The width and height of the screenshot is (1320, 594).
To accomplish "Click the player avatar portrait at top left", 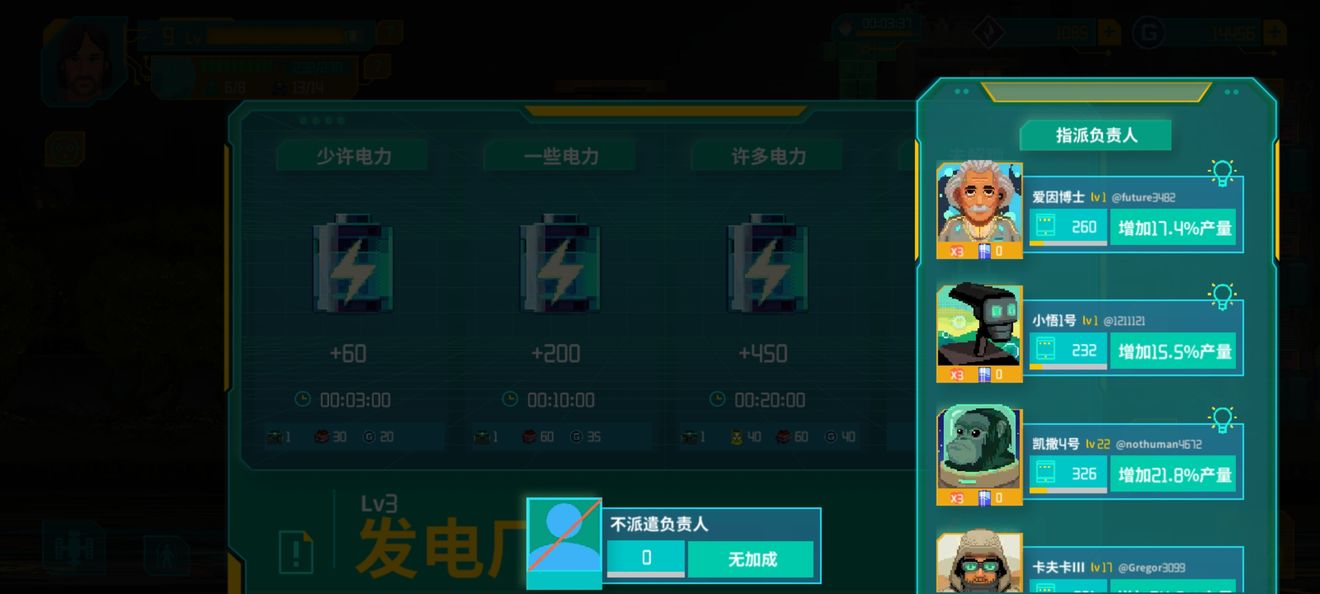I will click(x=85, y=60).
